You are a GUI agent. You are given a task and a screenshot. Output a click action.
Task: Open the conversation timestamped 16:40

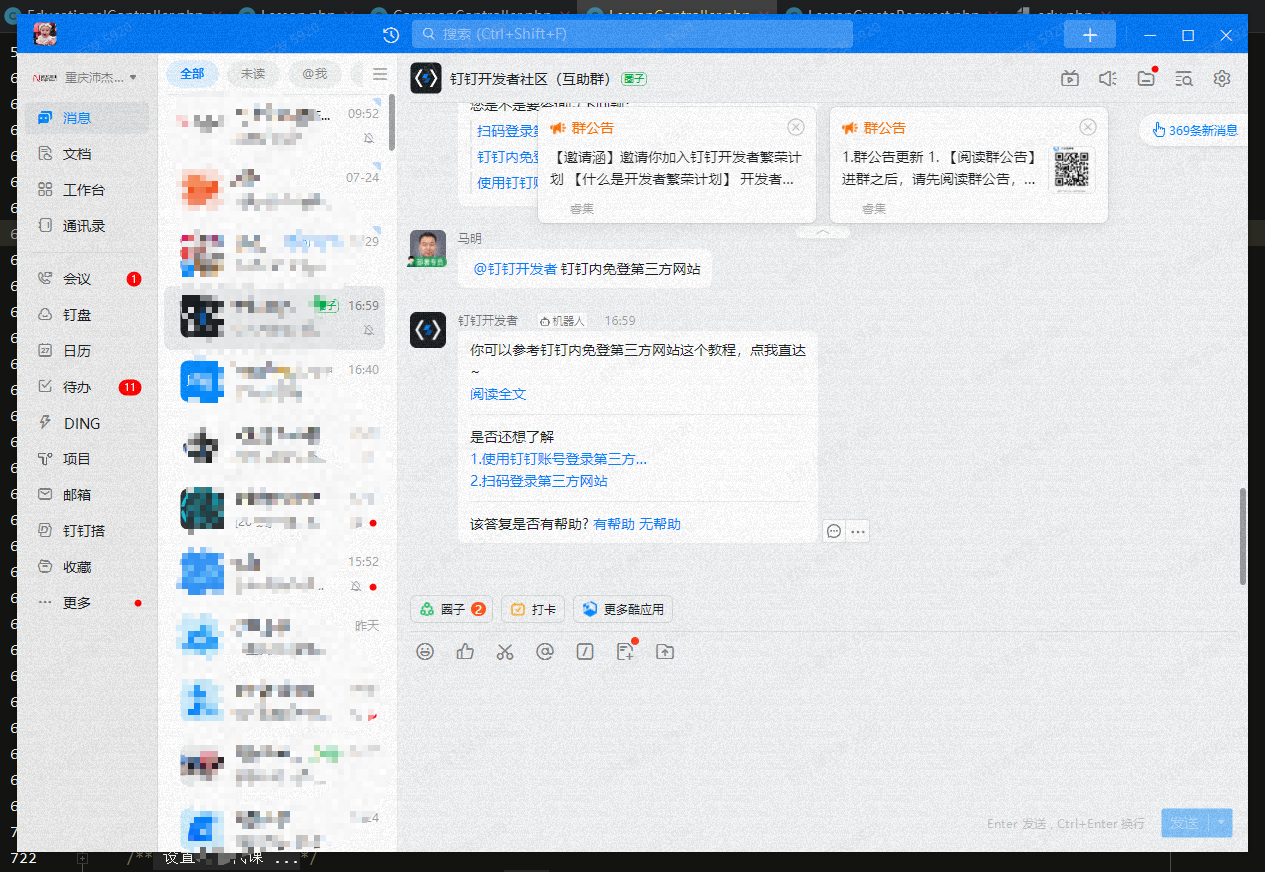pyautogui.click(x=274, y=381)
